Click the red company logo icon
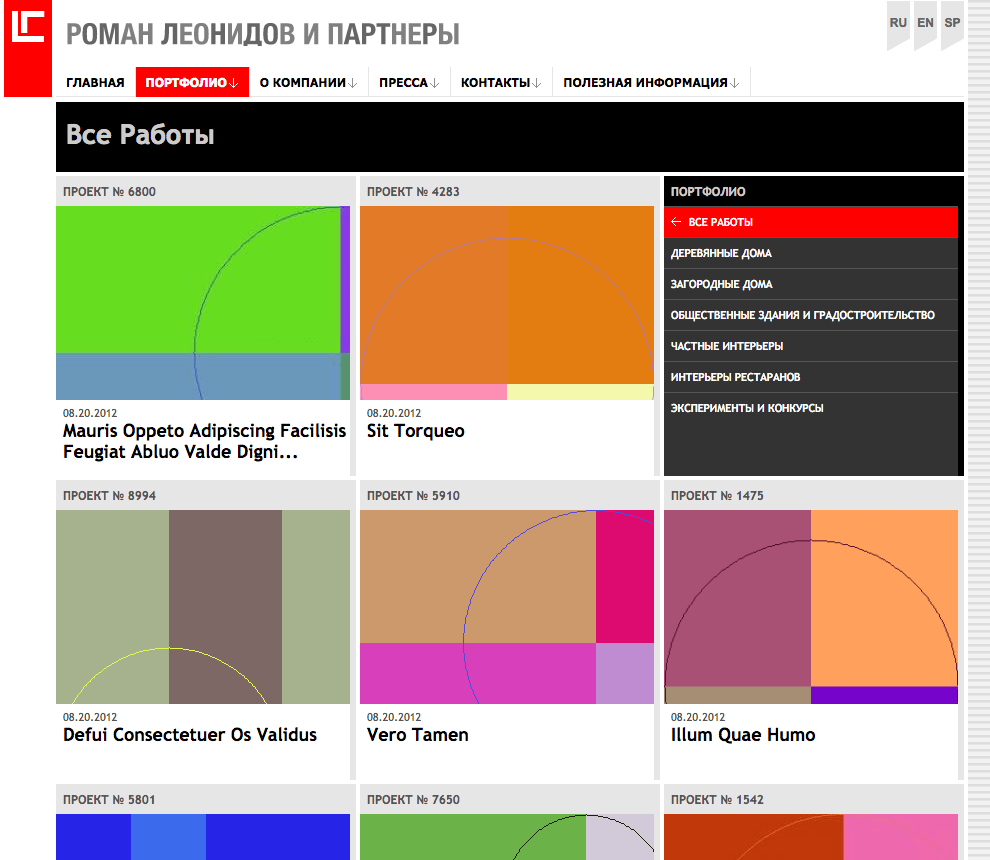This screenshot has width=990, height=860. 28,48
